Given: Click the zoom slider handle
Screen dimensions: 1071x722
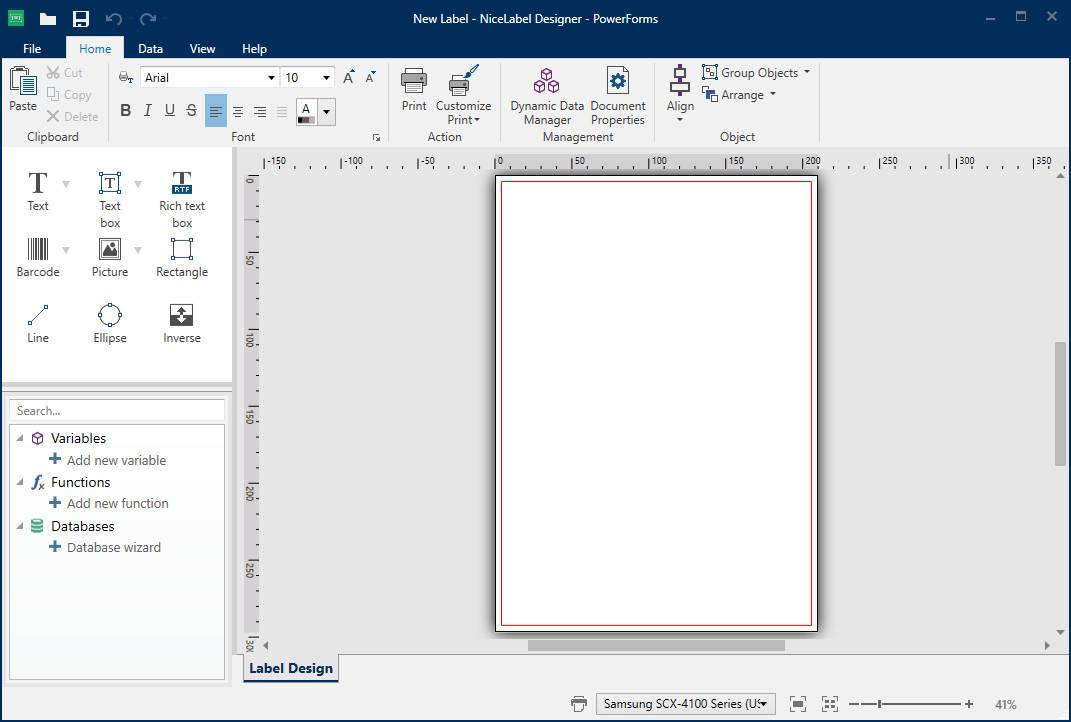Looking at the screenshot, I should click(879, 704).
